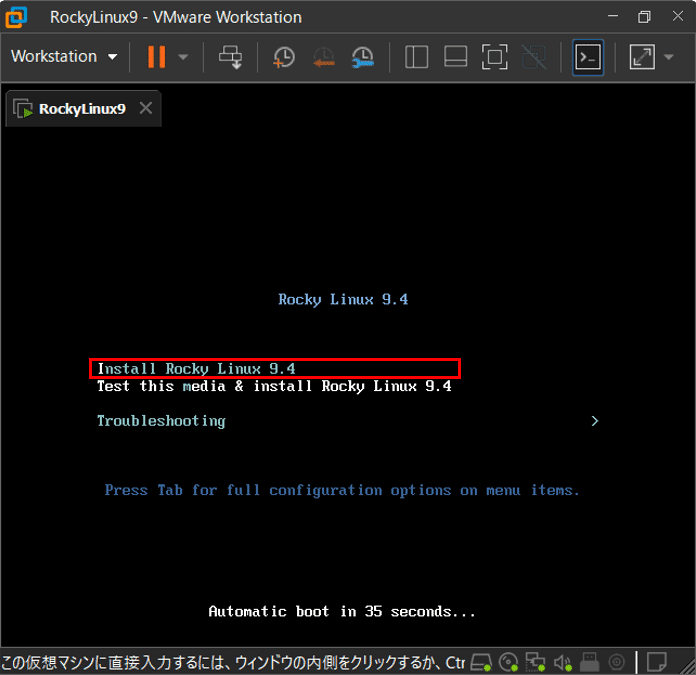
Task: Toggle the console view icon
Action: [588, 57]
